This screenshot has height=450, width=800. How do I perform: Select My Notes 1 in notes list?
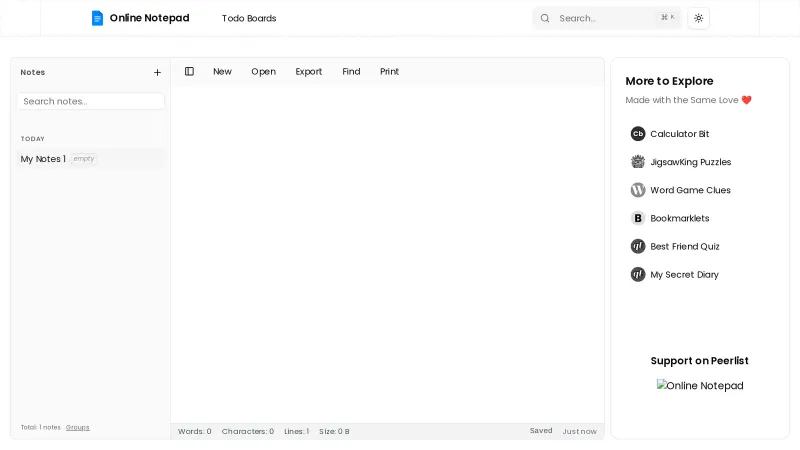point(43,159)
